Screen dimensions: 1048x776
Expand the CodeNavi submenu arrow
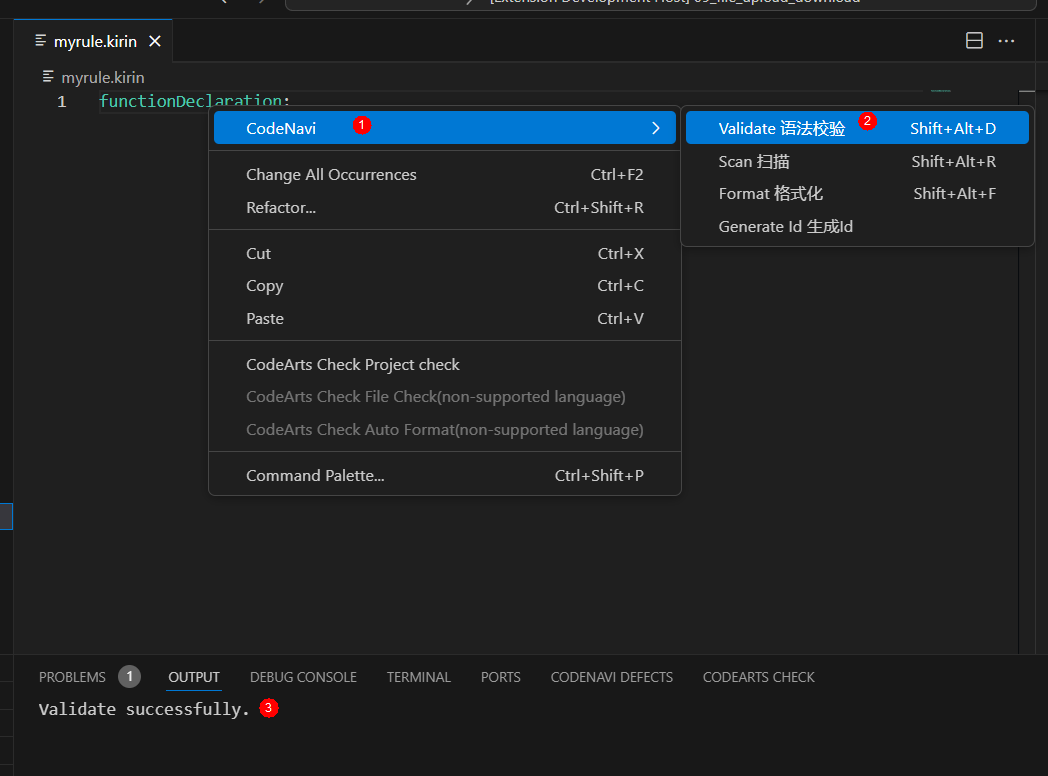click(x=655, y=128)
